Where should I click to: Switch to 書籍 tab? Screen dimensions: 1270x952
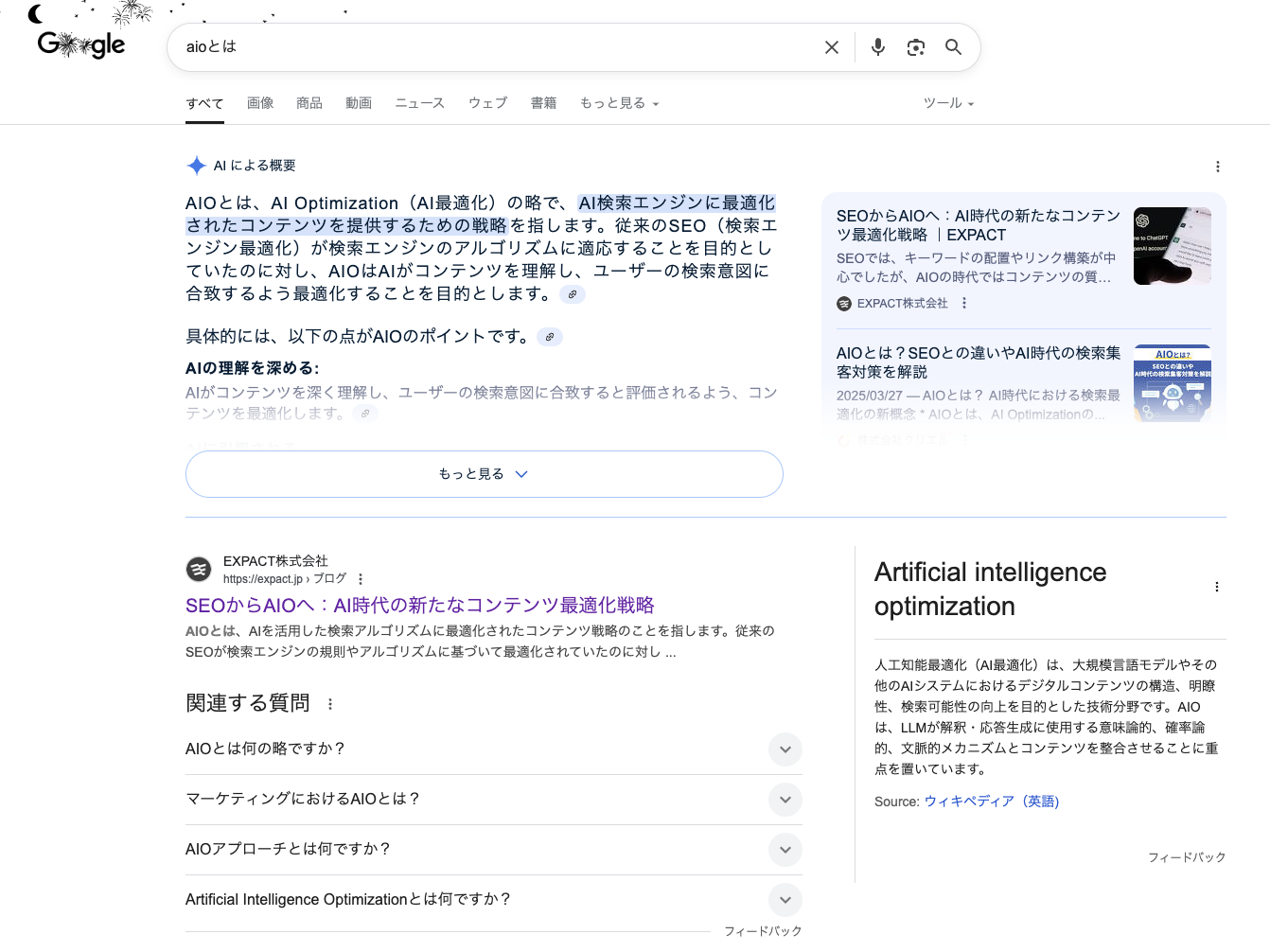[543, 103]
